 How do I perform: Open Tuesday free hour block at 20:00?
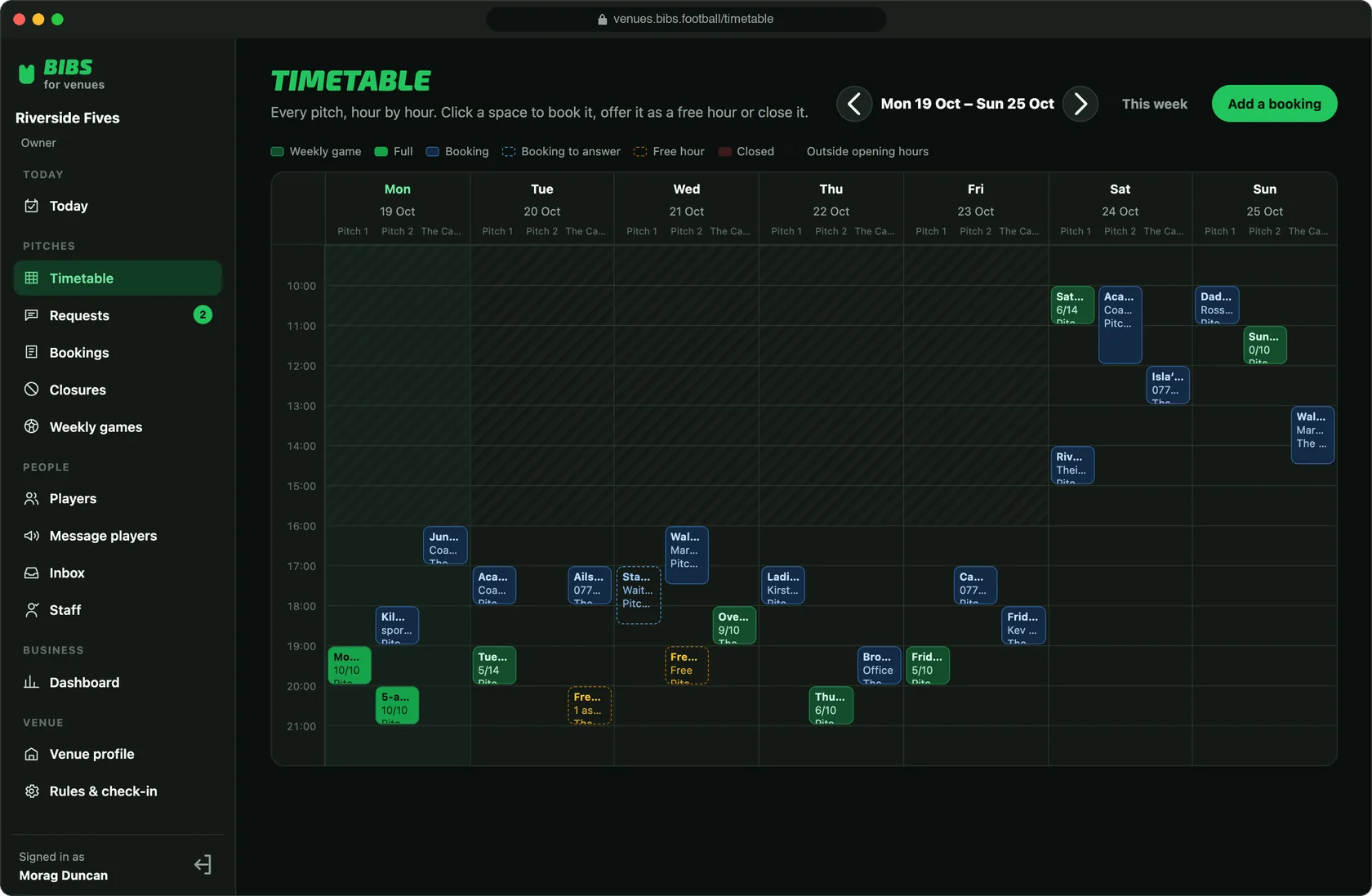(x=590, y=706)
